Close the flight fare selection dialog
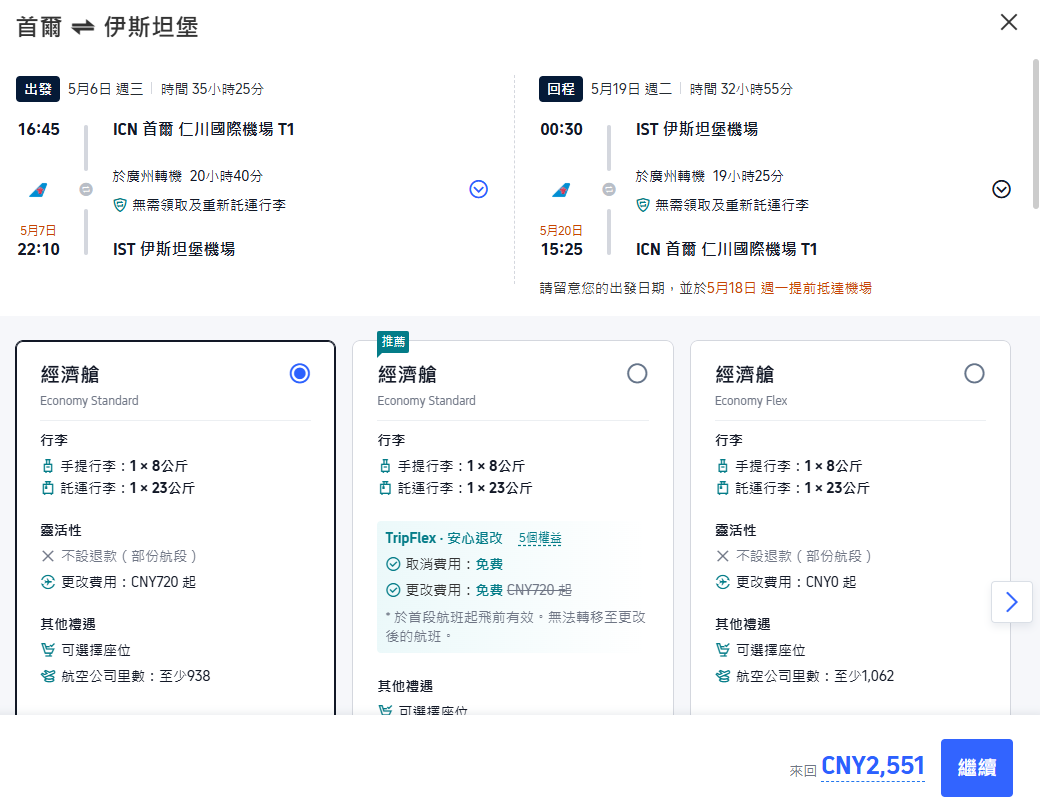The width and height of the screenshot is (1040, 803). pyautogui.click(x=1008, y=21)
